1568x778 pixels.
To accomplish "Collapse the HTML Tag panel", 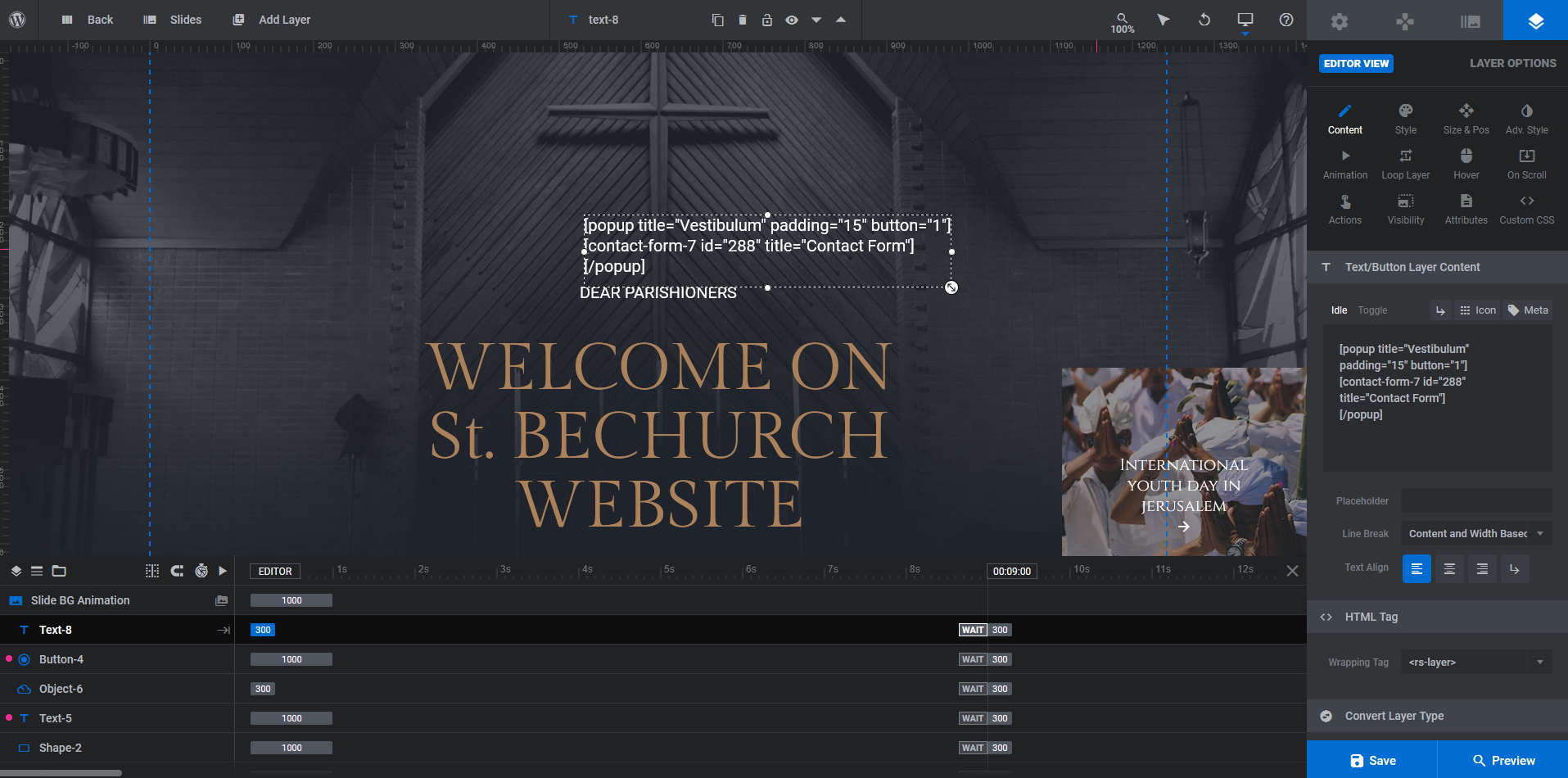I will tap(1437, 617).
